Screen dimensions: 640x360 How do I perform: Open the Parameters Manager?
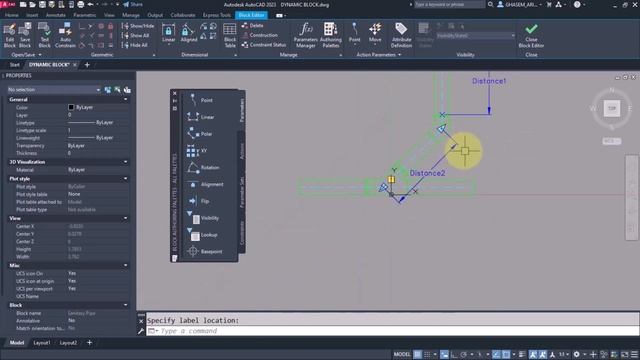305,36
